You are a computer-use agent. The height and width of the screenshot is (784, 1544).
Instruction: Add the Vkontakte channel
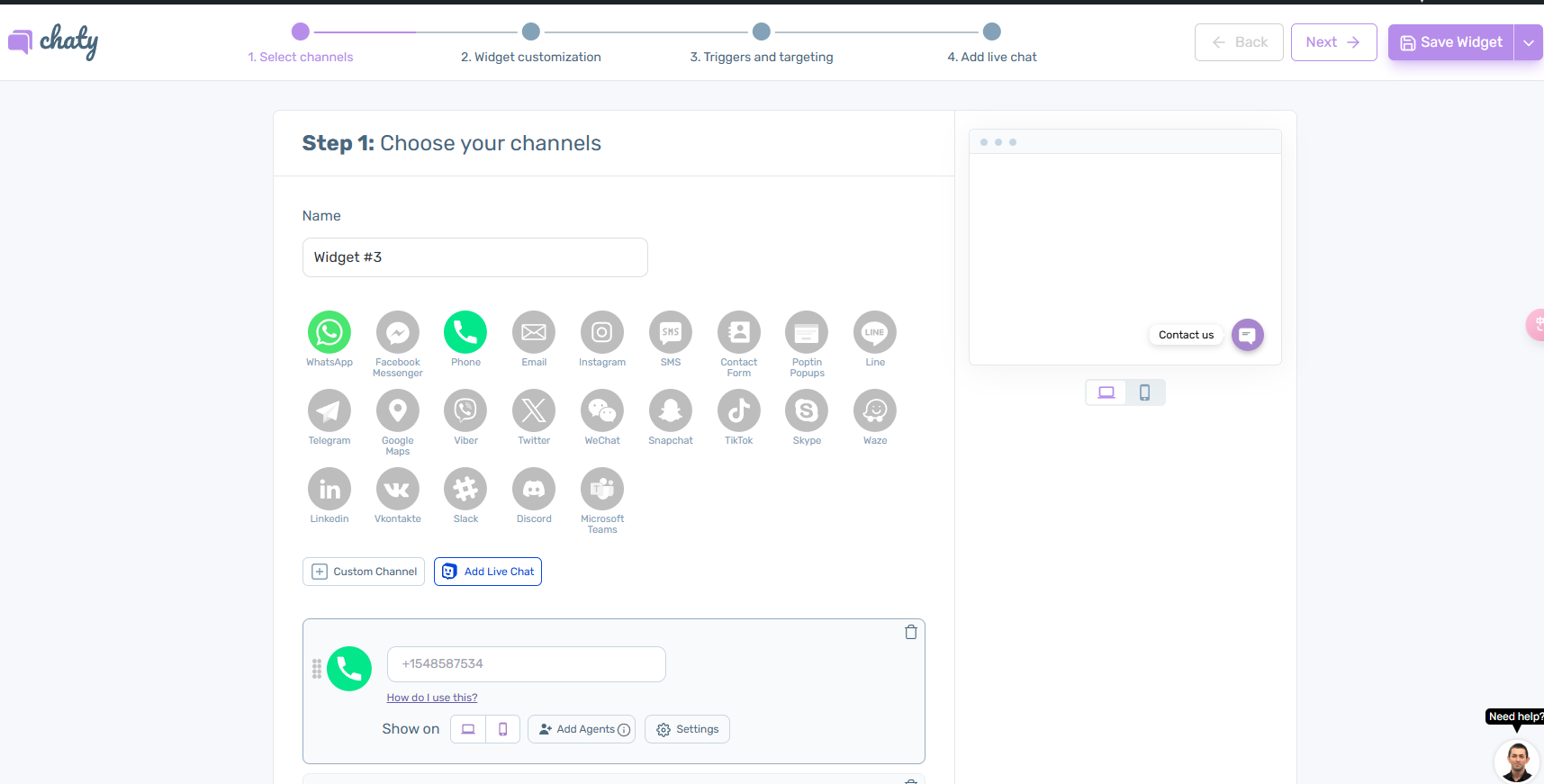(x=398, y=489)
